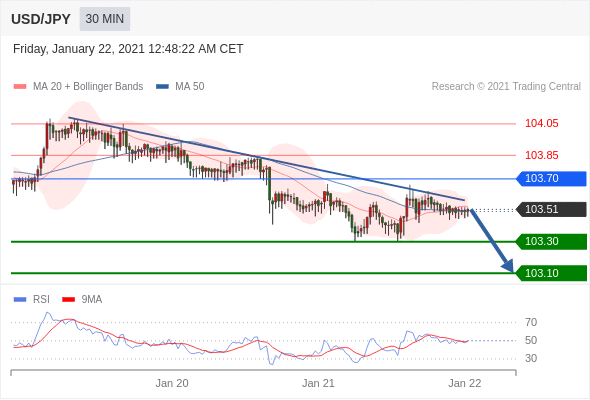The width and height of the screenshot is (590, 400).
Task: Click the 104.05 resistance label
Action: (x=541, y=123)
